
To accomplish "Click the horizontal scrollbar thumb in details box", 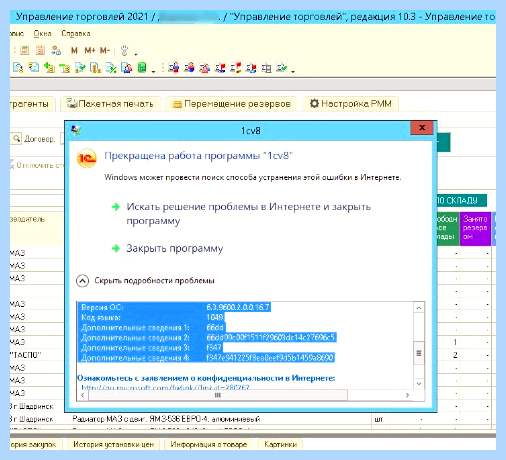I will coord(218,395).
